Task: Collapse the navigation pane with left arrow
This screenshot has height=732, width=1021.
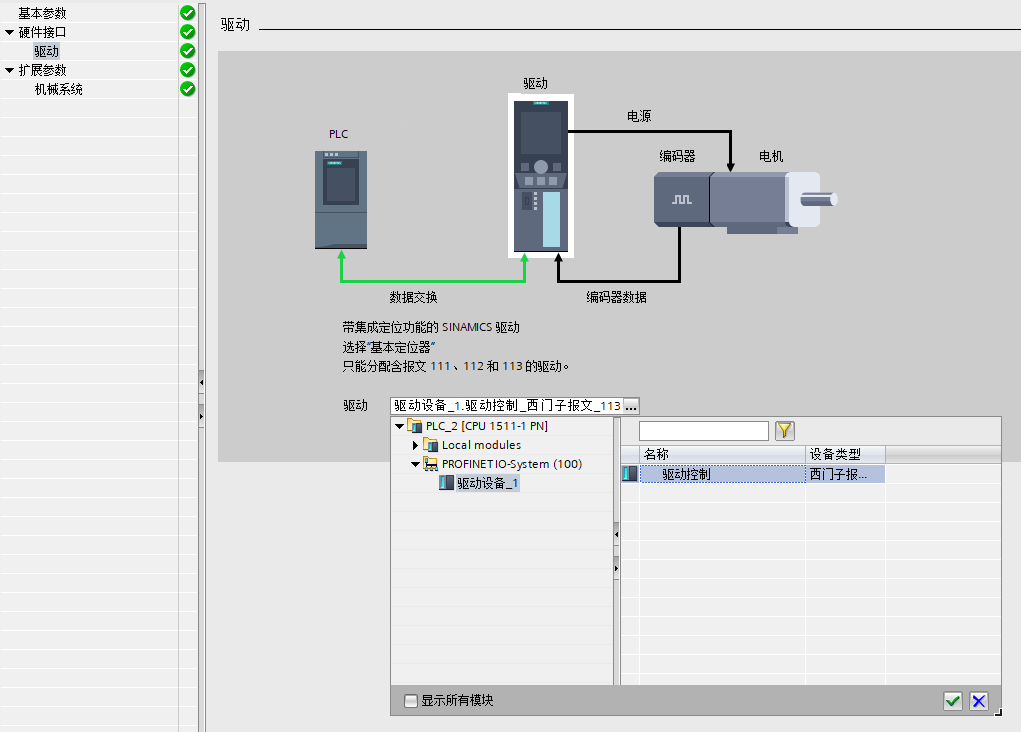Action: coord(201,382)
